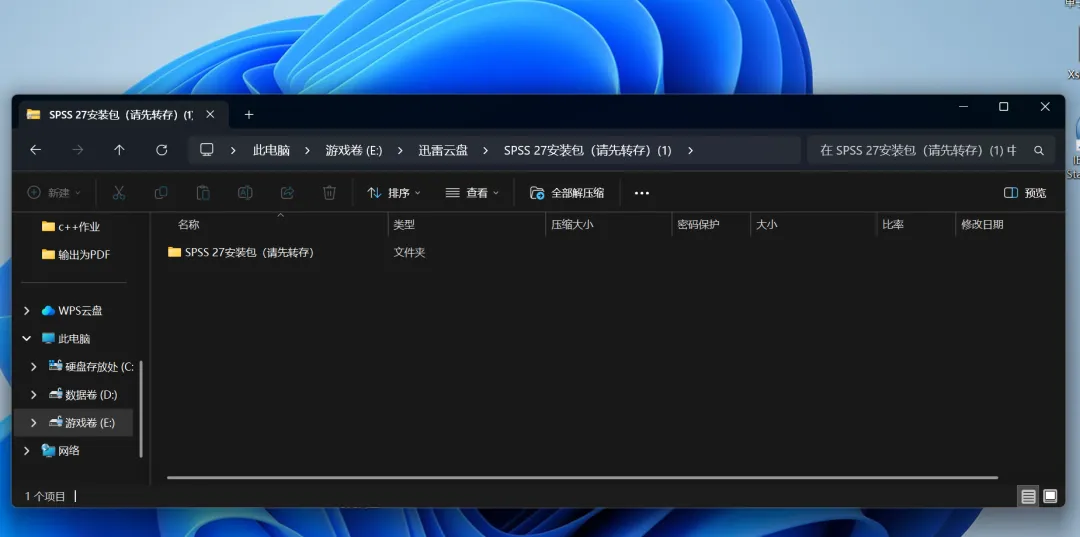Screen dimensions: 1080x537
Task: Select 数据卷 (D:) in navigation pane
Action: (83, 394)
